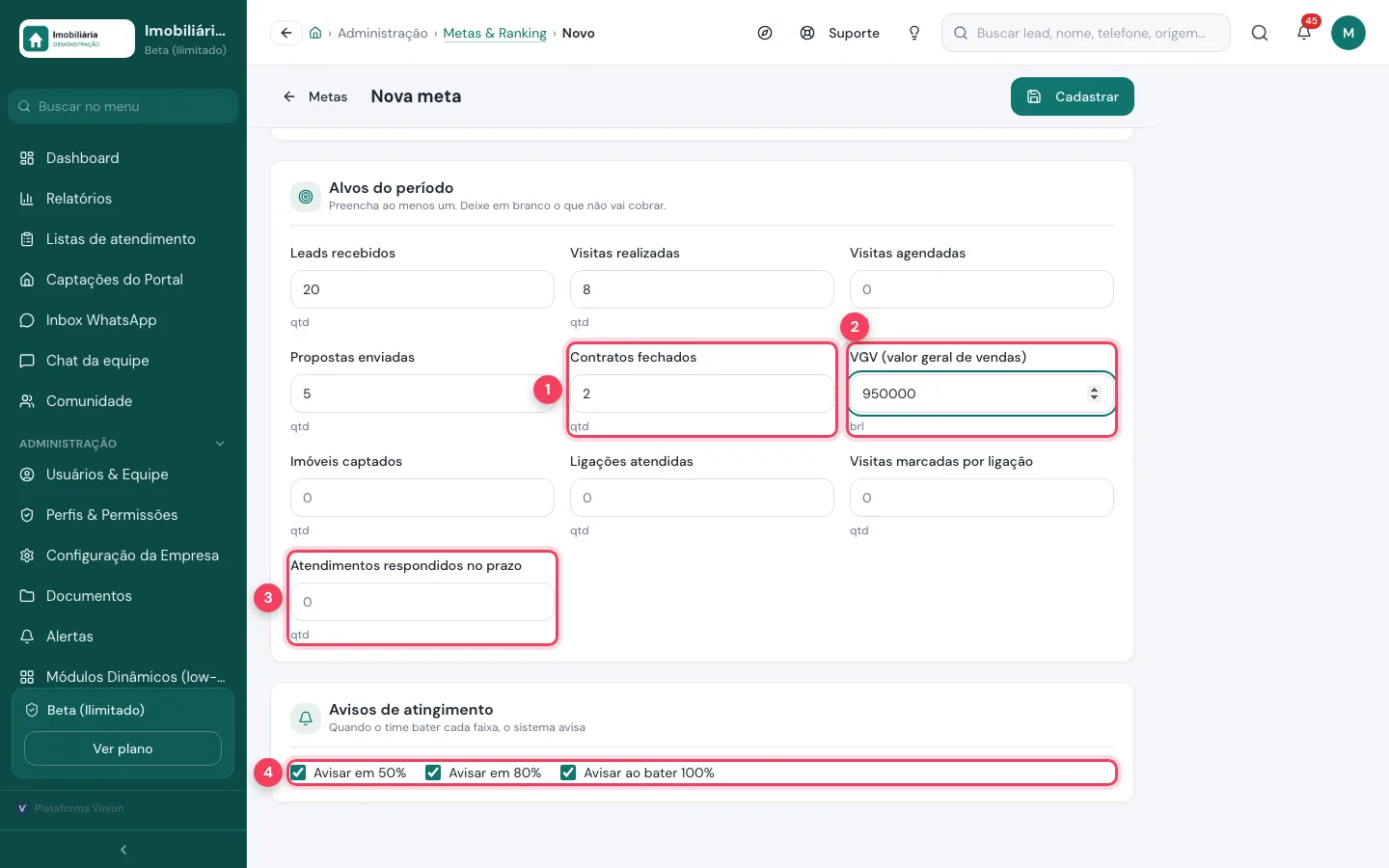Click the back arrow in breadcrumb bar
This screenshot has height=868, width=1389.
286,33
